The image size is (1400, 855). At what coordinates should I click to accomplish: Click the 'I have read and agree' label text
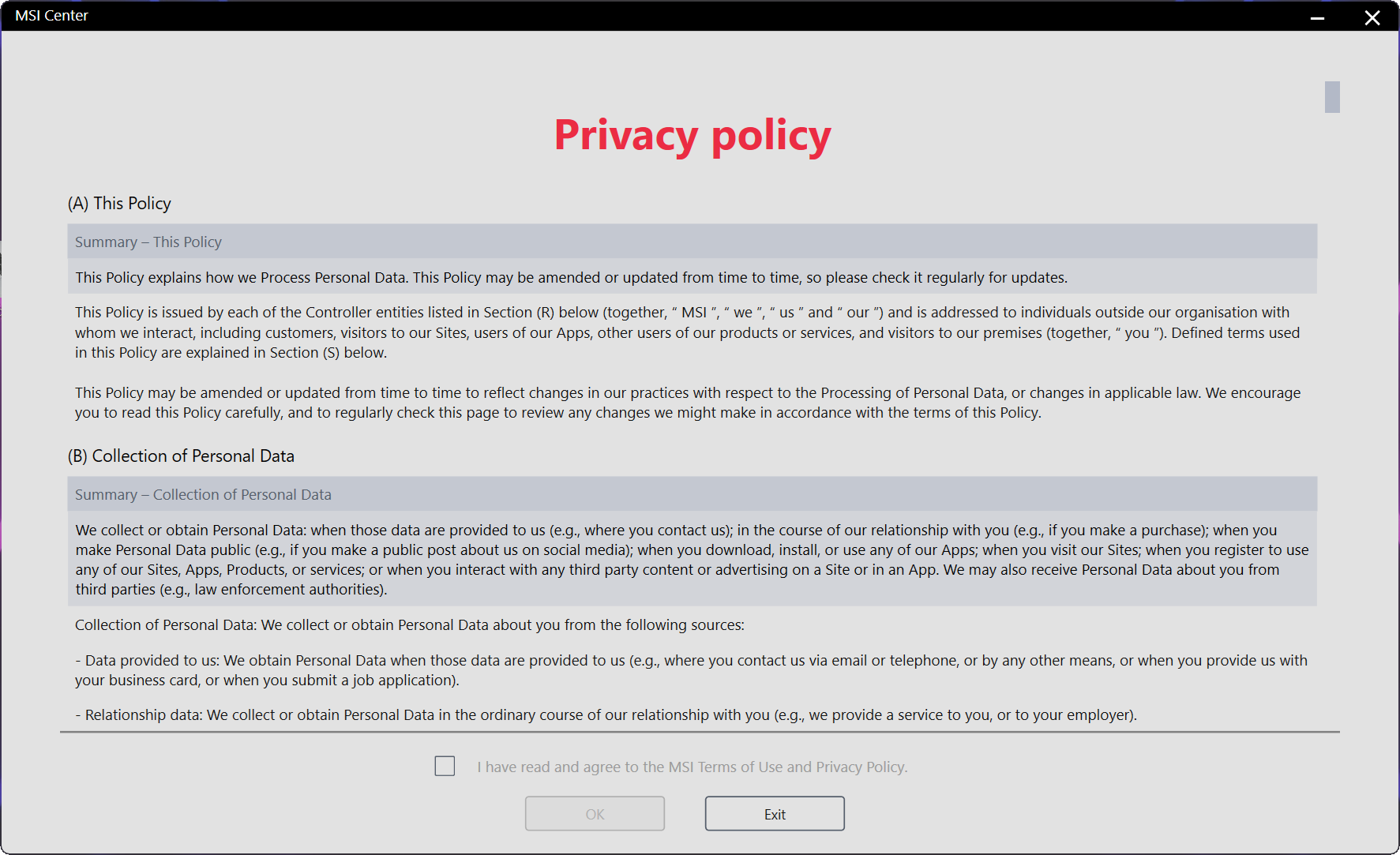[692, 767]
